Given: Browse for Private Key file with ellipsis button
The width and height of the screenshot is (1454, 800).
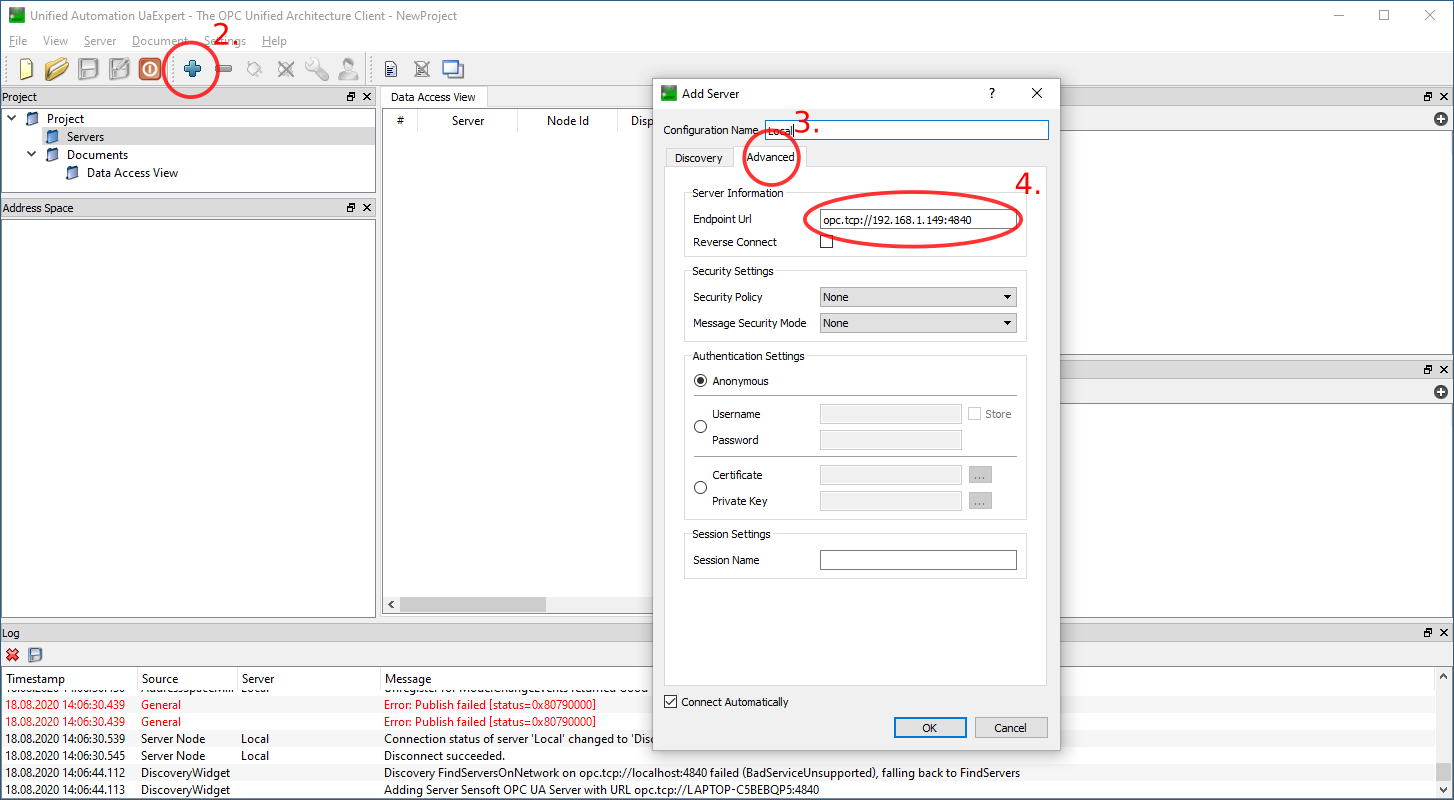Looking at the screenshot, I should coord(980,501).
